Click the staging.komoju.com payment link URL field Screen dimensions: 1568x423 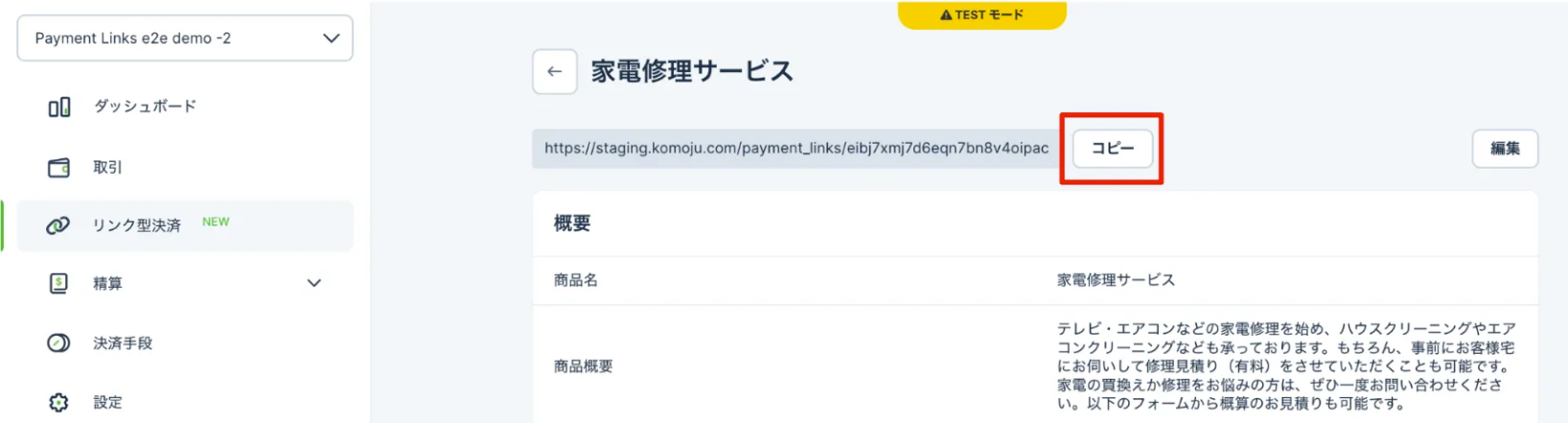coord(796,149)
